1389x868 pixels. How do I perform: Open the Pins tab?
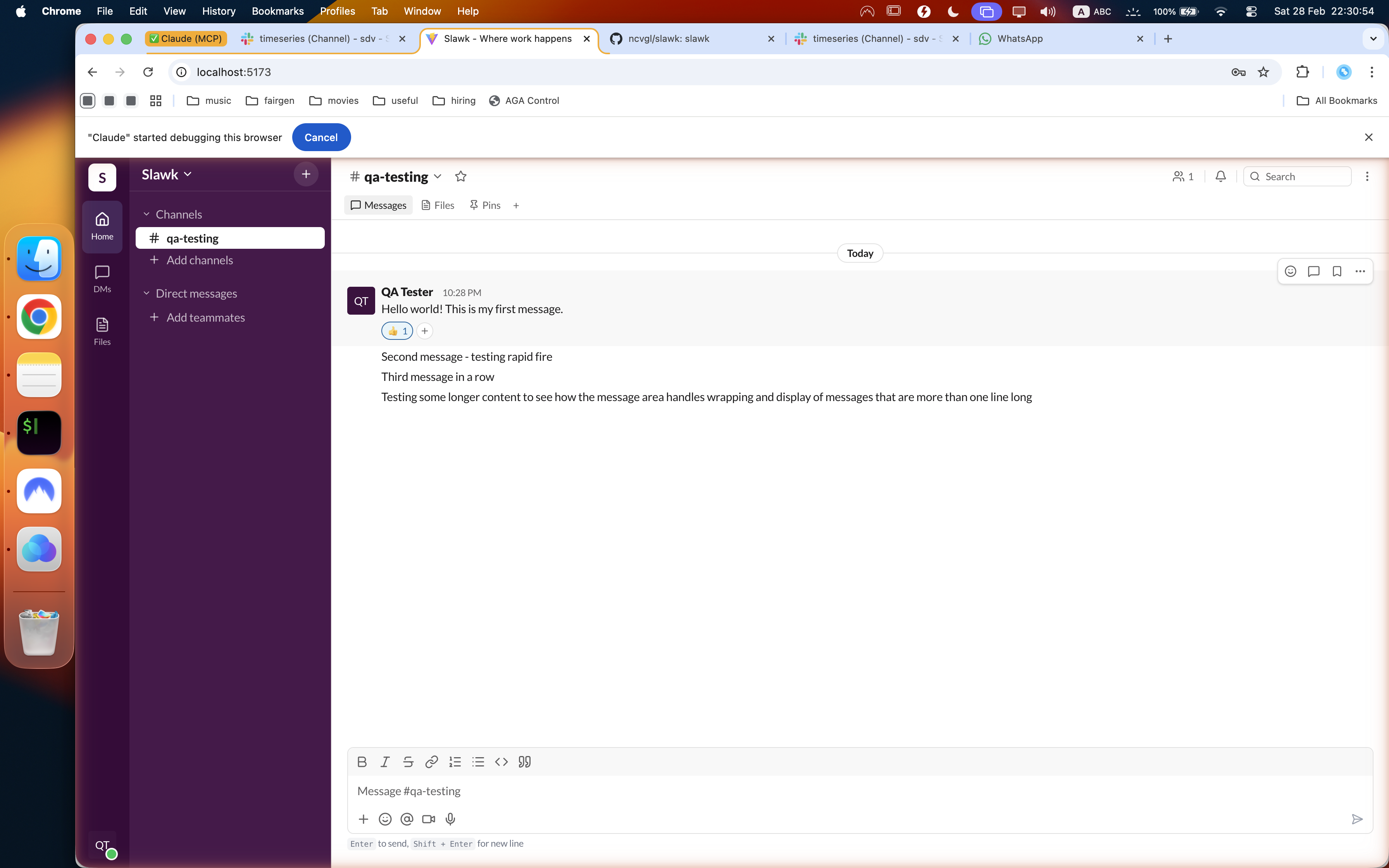(485, 205)
